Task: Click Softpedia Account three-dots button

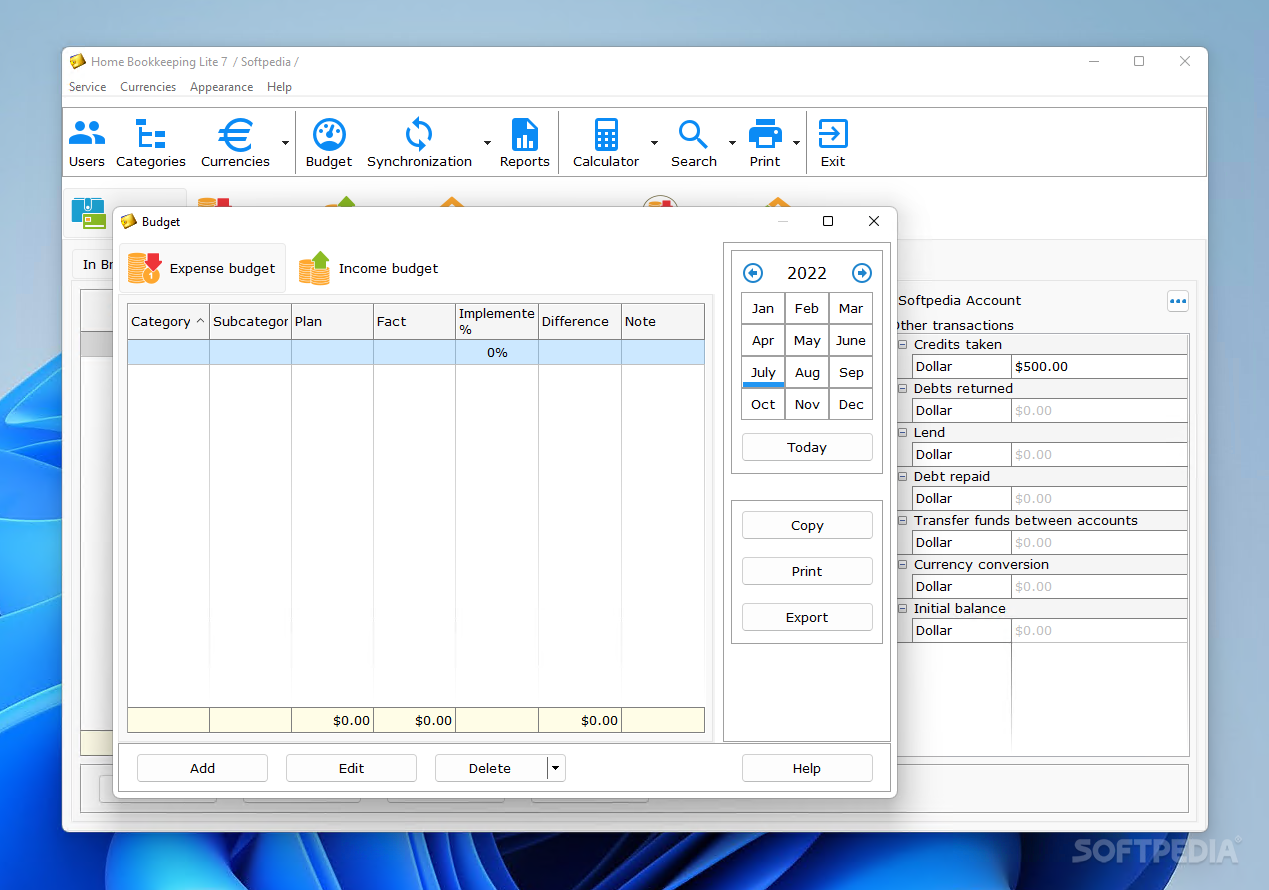Action: (1178, 301)
